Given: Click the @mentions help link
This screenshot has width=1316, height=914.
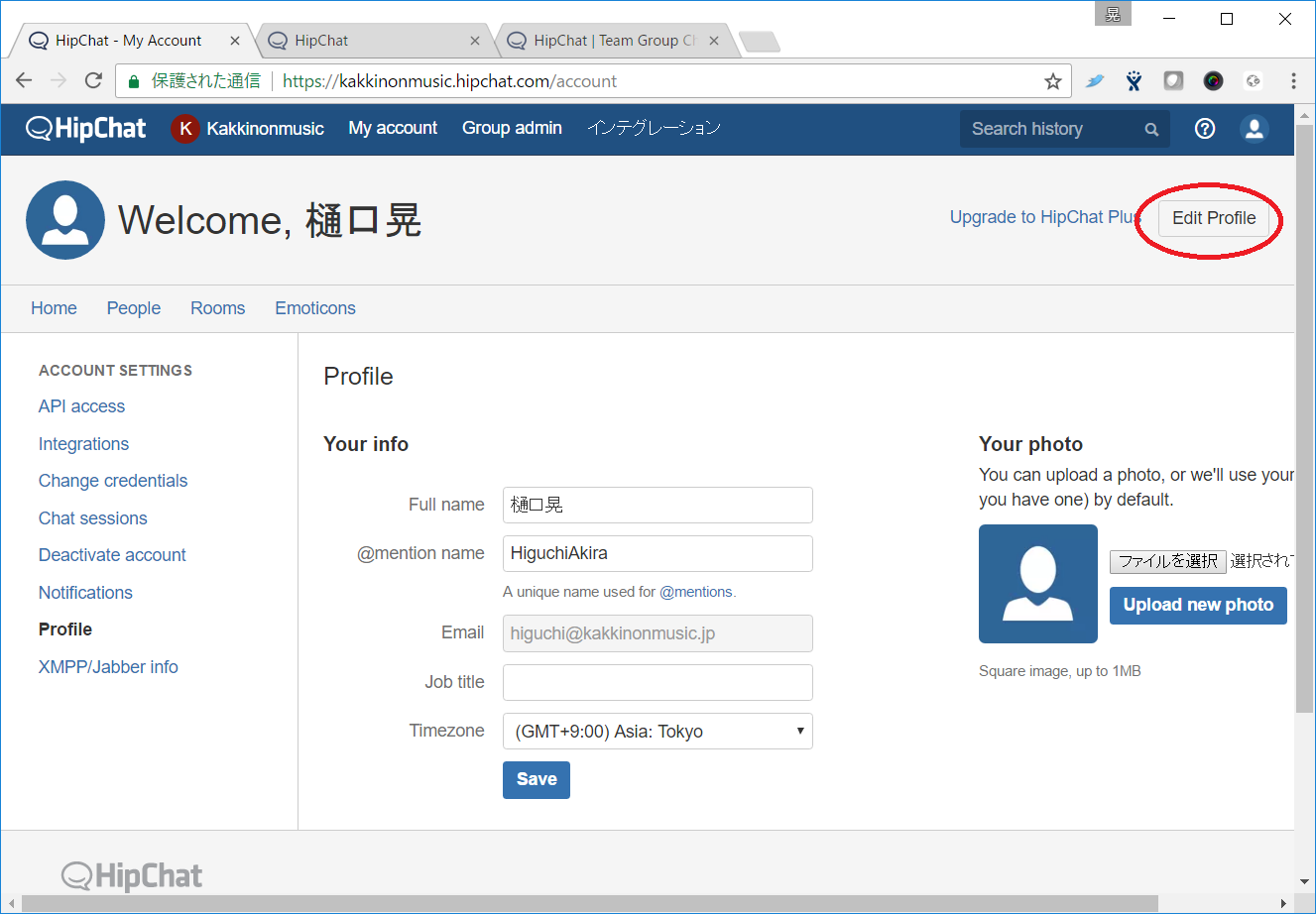Looking at the screenshot, I should click(x=696, y=592).
